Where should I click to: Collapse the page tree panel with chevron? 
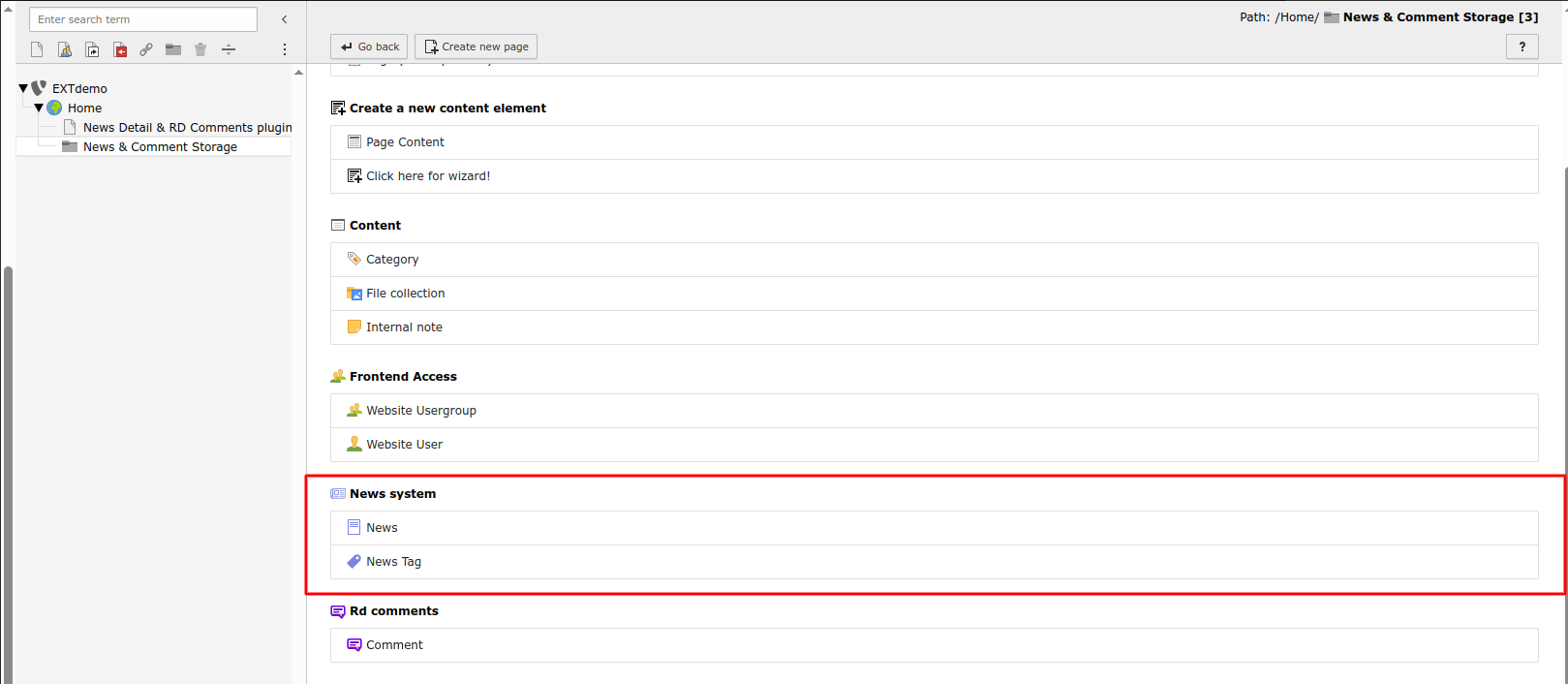(284, 19)
